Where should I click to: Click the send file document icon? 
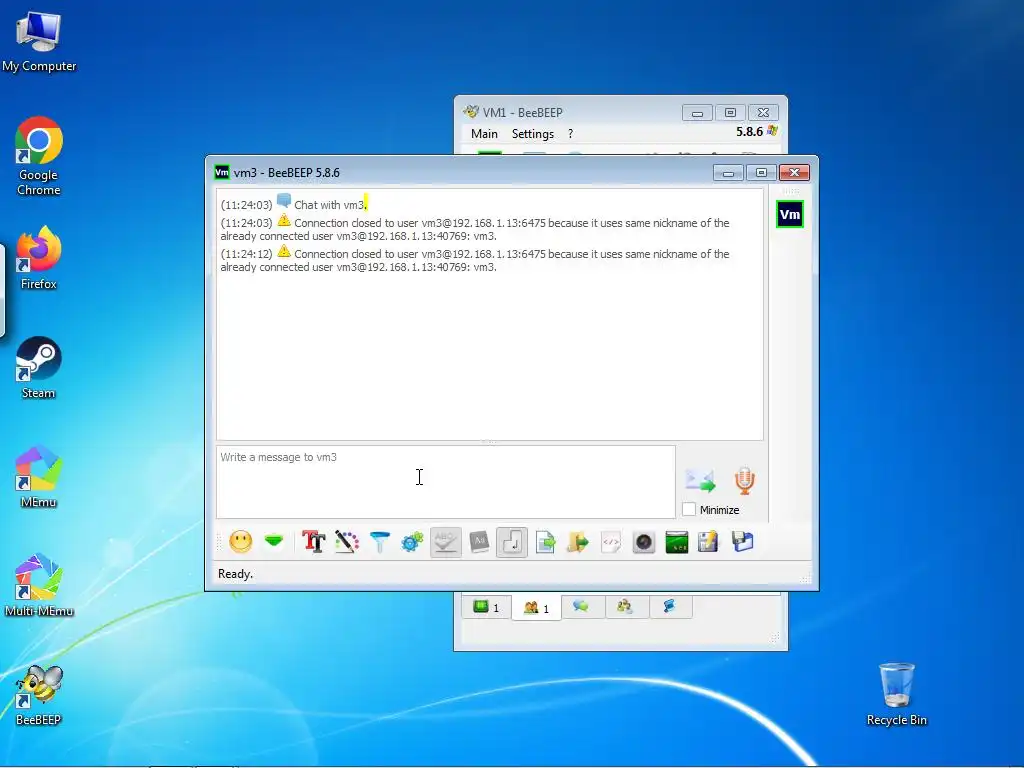point(545,542)
